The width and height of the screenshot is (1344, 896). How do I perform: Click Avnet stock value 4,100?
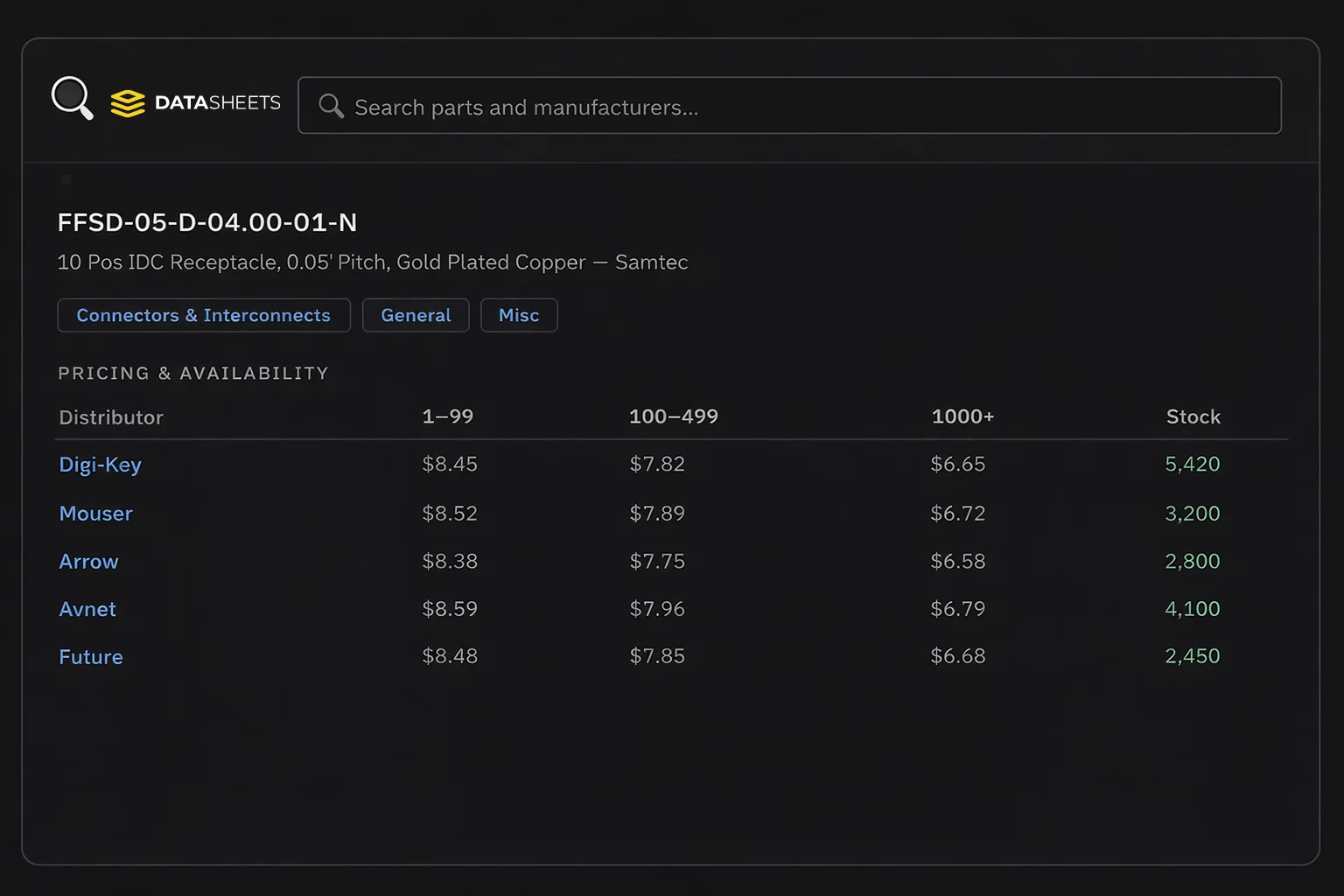coord(1193,608)
